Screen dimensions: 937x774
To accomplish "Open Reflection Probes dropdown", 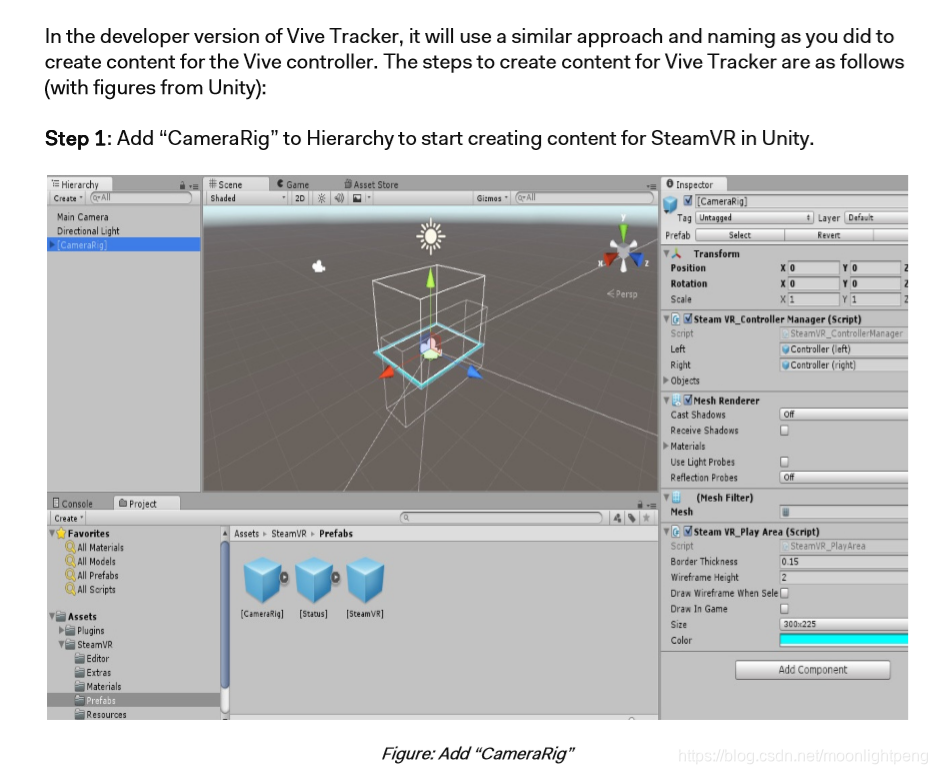I will click(844, 477).
